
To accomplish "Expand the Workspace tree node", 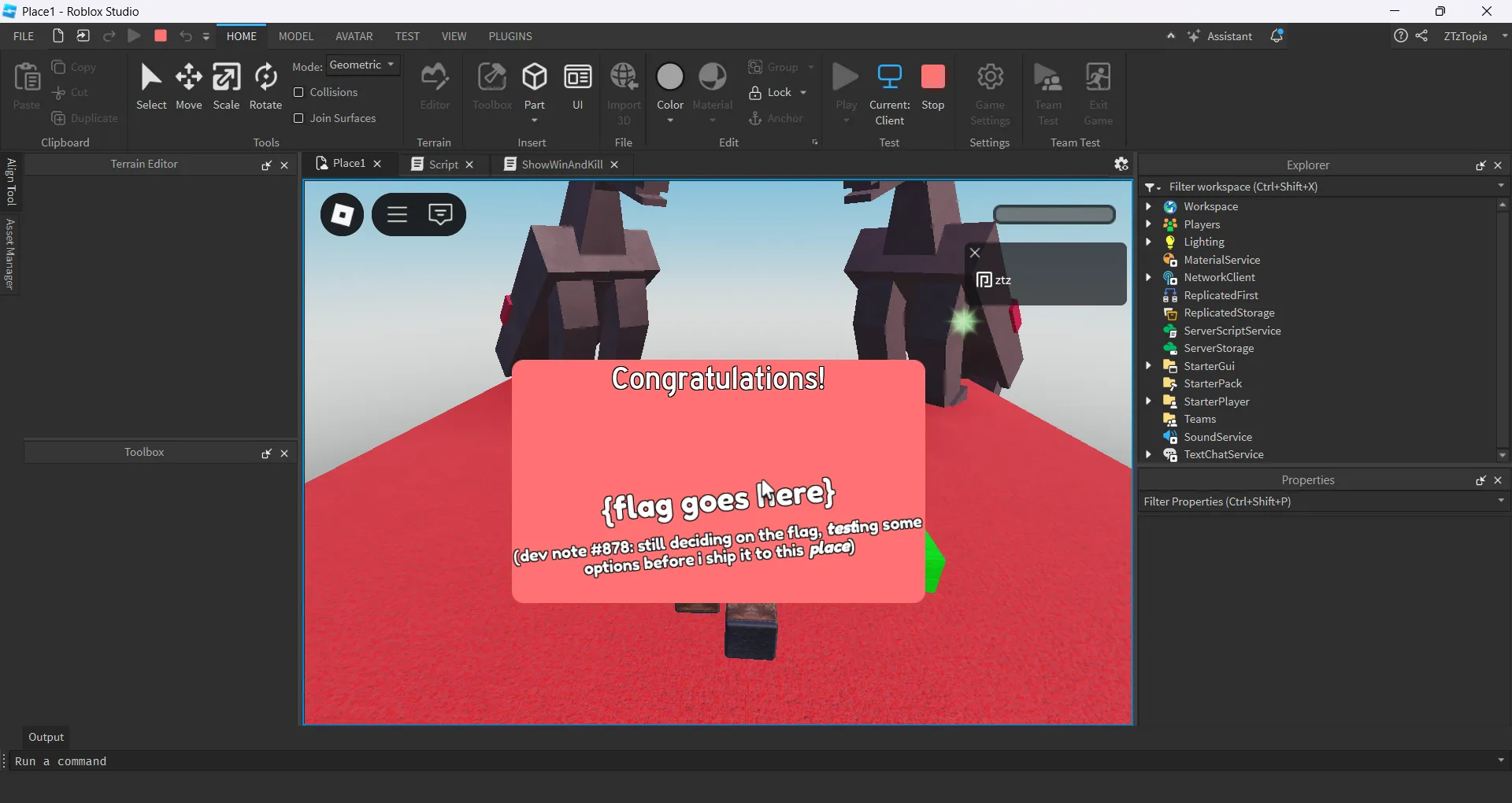I will pyautogui.click(x=1148, y=206).
